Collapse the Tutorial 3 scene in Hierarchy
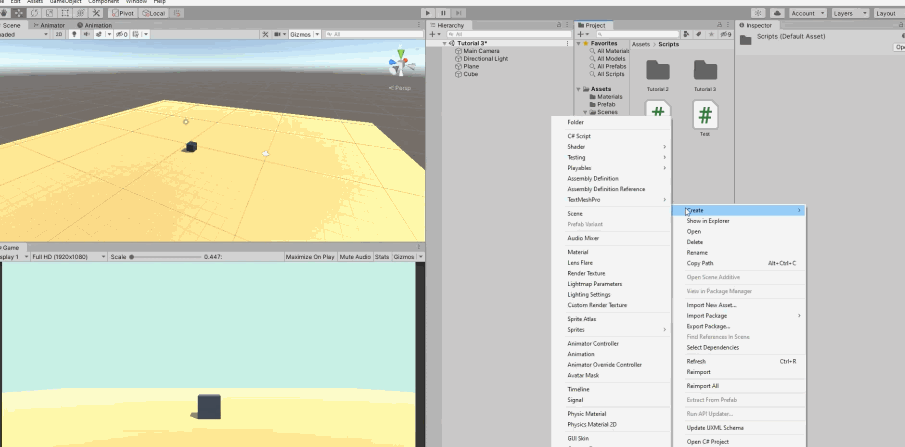The height and width of the screenshot is (447, 905). [x=446, y=44]
